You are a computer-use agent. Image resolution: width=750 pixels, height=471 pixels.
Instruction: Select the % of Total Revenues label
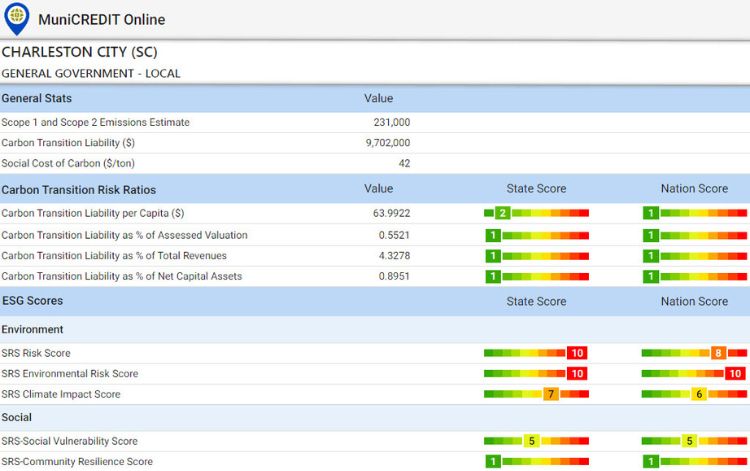[x=114, y=256]
